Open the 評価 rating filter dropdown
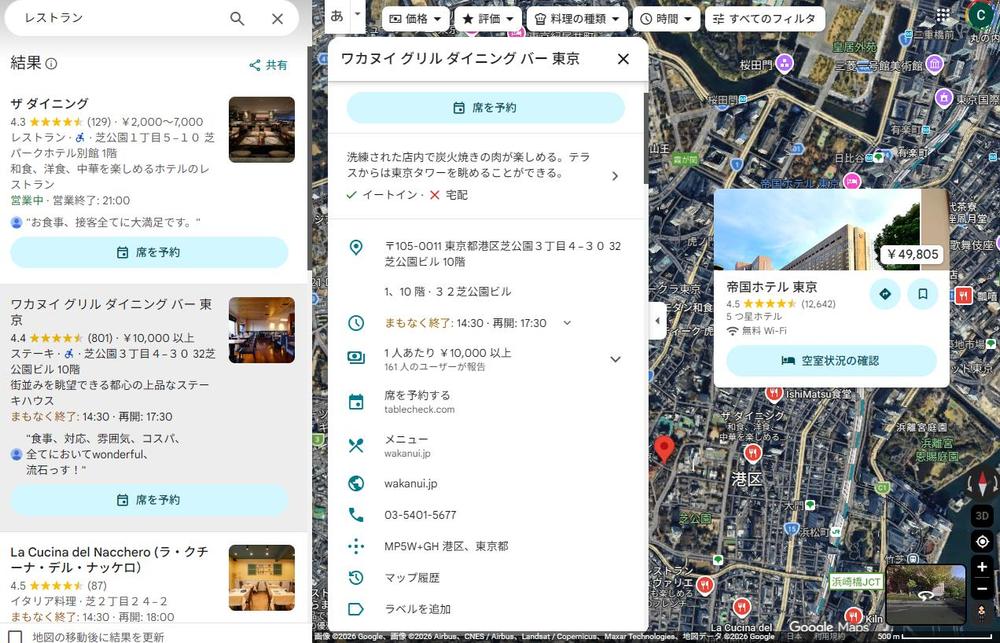1000x643 pixels. tap(488, 19)
